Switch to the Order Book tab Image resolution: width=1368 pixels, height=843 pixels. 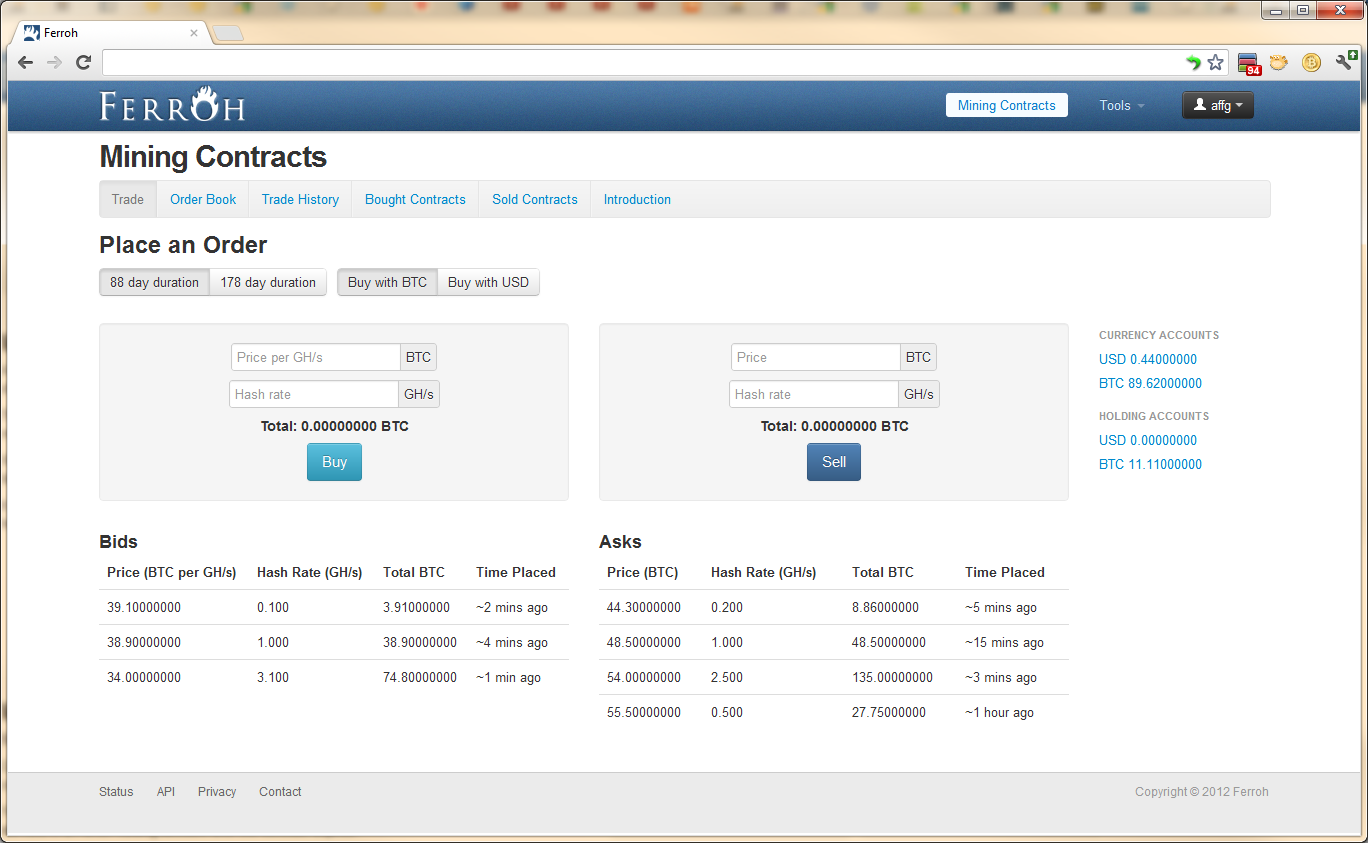(203, 200)
